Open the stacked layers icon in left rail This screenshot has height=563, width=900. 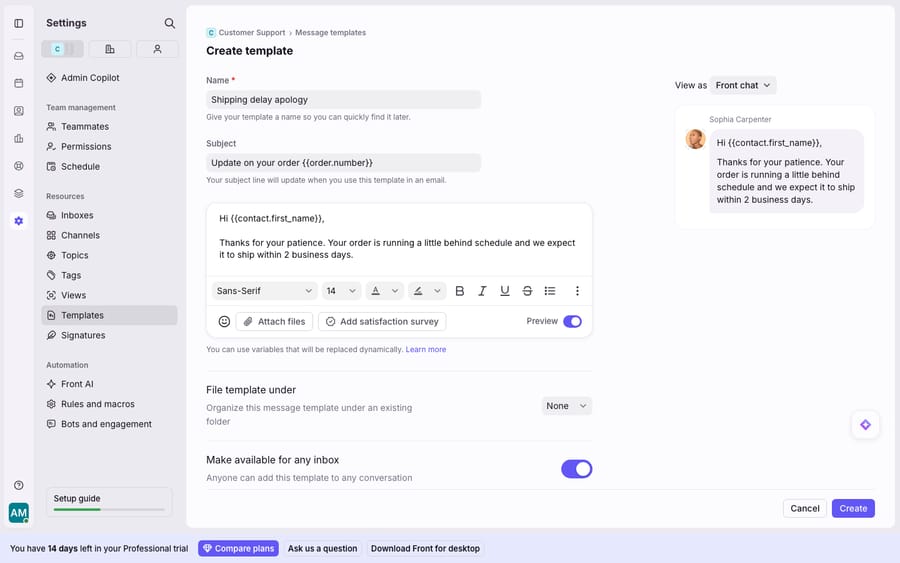pyautogui.click(x=19, y=193)
